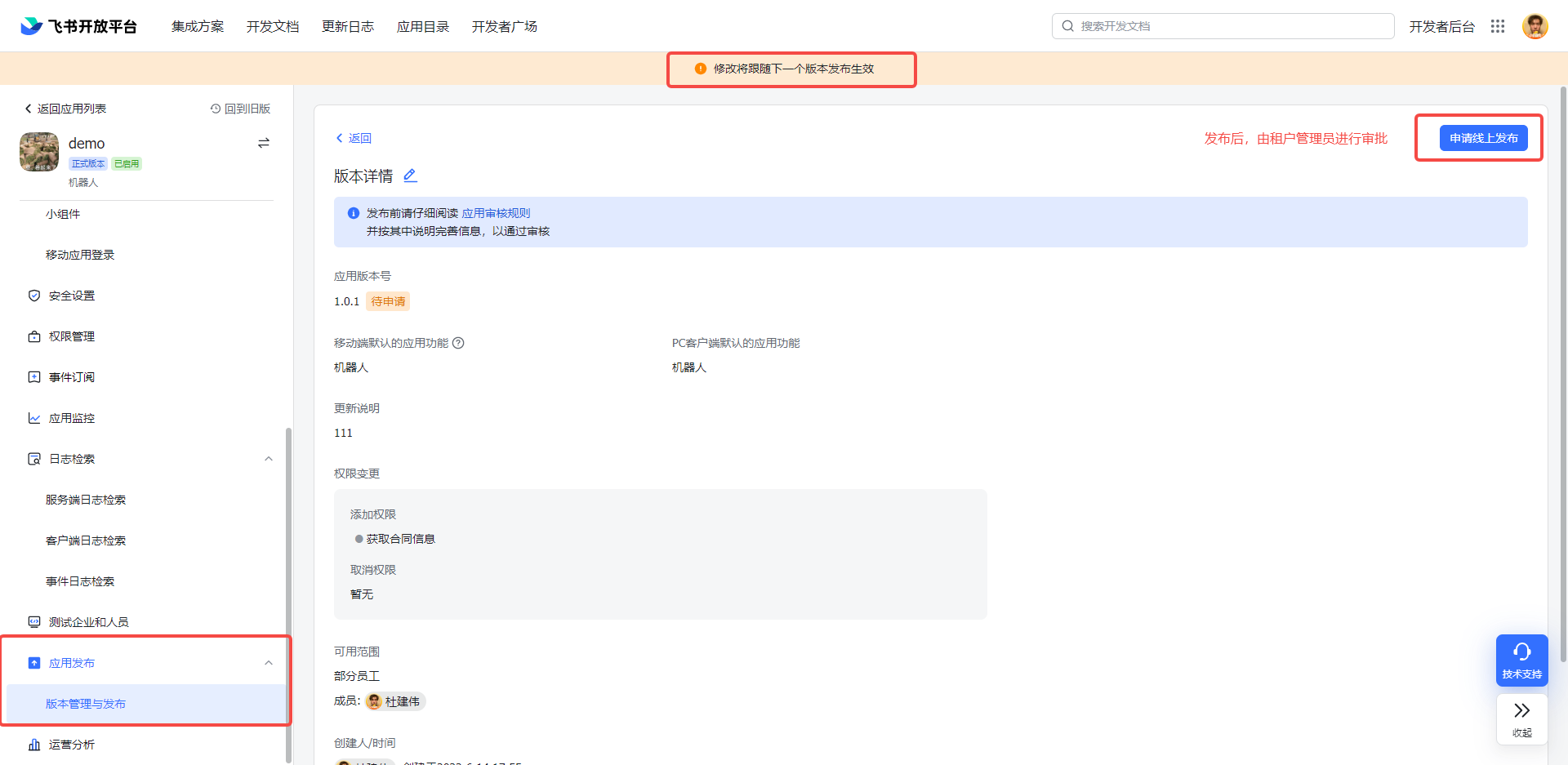Click the help icon beside 移动端默认的应用功能
The image size is (1568, 765).
click(458, 343)
